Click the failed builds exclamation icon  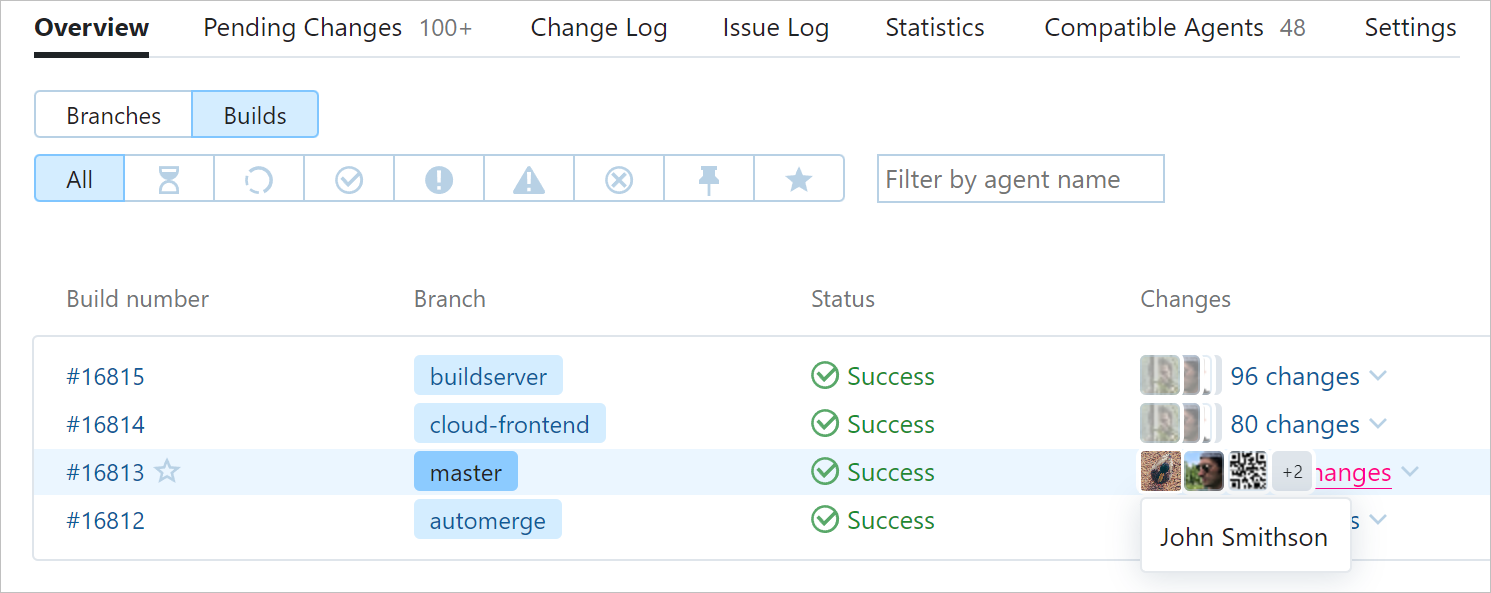tap(439, 179)
